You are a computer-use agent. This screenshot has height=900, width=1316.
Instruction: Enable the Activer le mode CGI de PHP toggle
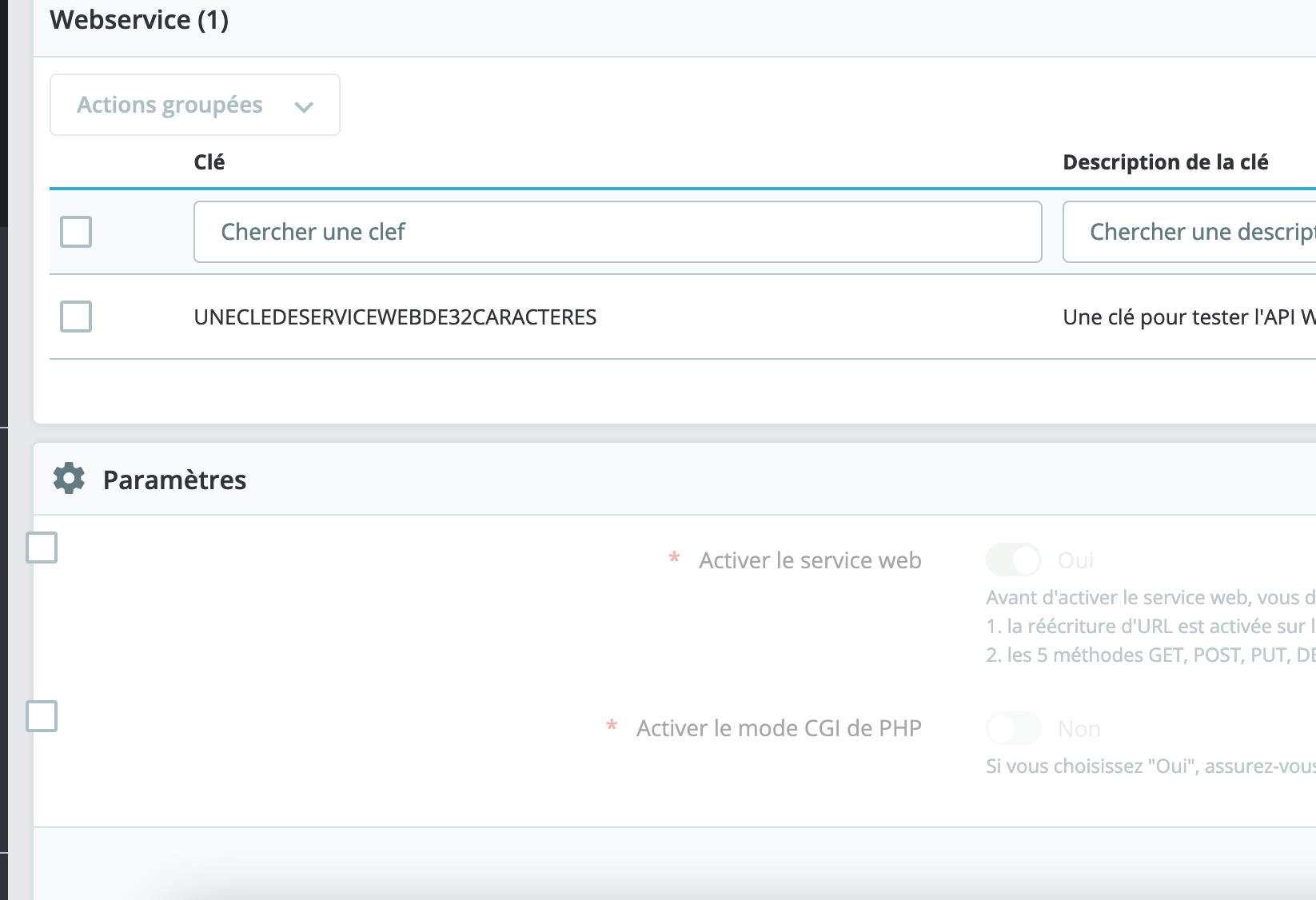point(1014,728)
